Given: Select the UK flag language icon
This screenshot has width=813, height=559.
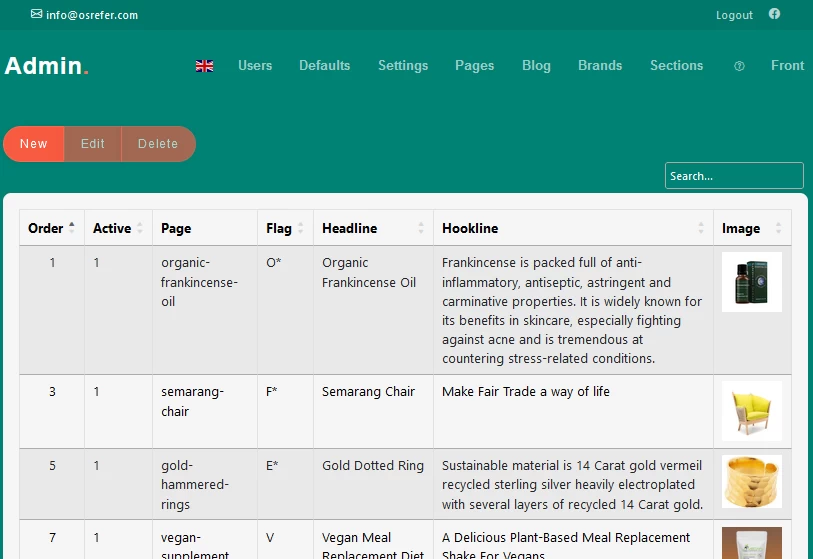Looking at the screenshot, I should 204,66.
